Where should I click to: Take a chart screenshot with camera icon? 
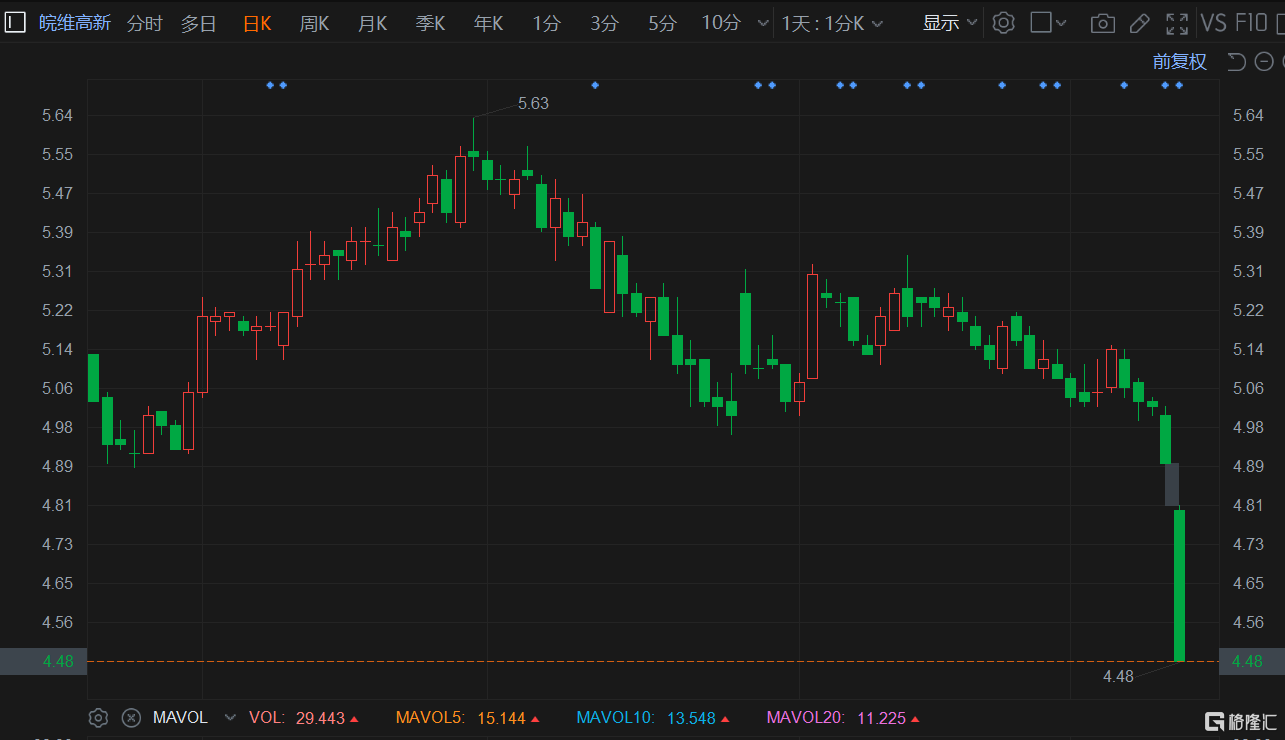pyautogui.click(x=1102, y=23)
